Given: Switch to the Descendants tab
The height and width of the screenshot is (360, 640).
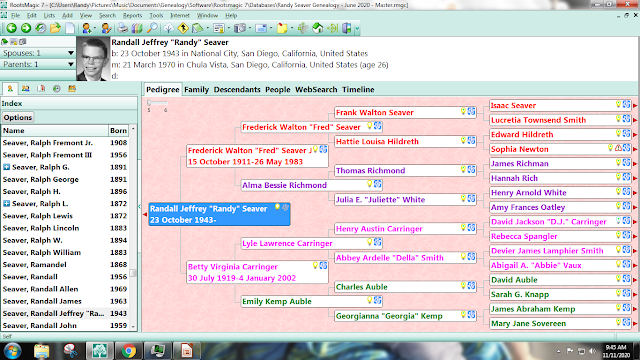Looking at the screenshot, I should [237, 89].
